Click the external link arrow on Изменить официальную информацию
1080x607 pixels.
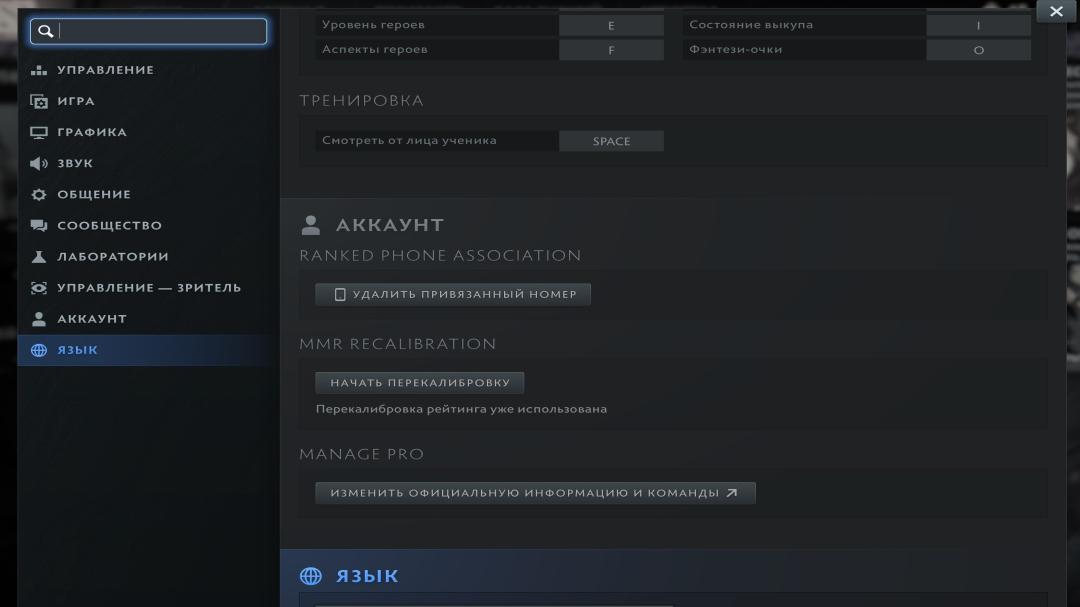pos(732,493)
